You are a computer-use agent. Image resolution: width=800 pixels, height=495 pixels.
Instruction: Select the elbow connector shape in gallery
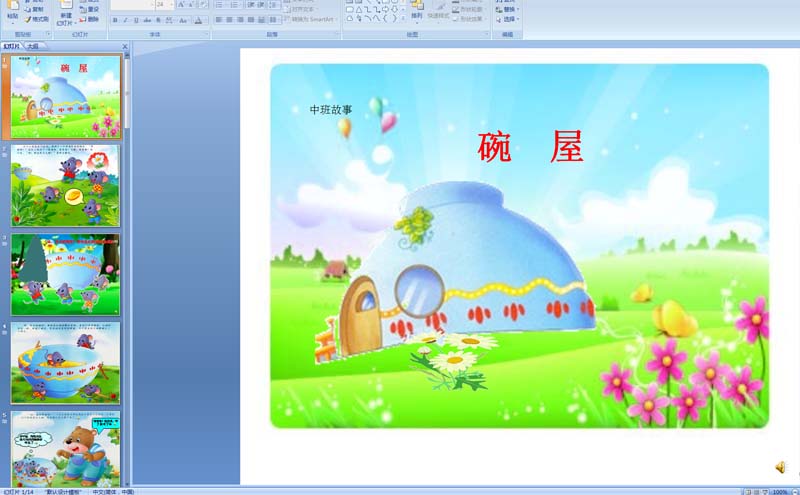tap(368, 10)
